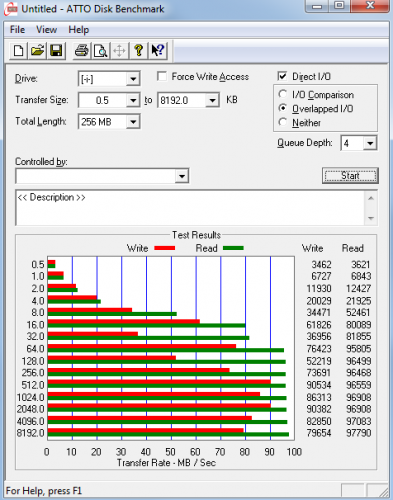This screenshot has width=393, height=500.
Task: Click read value 96499 for 128.0 KB
Action: [x=359, y=361]
